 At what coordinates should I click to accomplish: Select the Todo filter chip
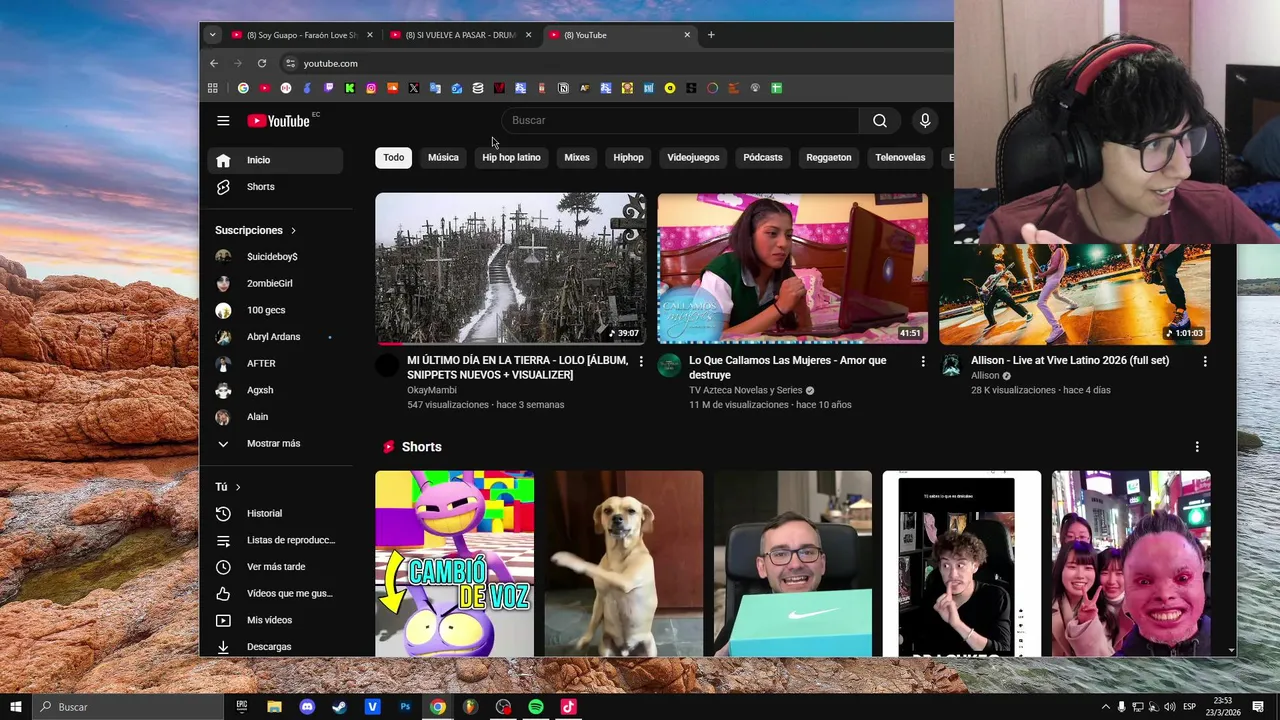394,158
